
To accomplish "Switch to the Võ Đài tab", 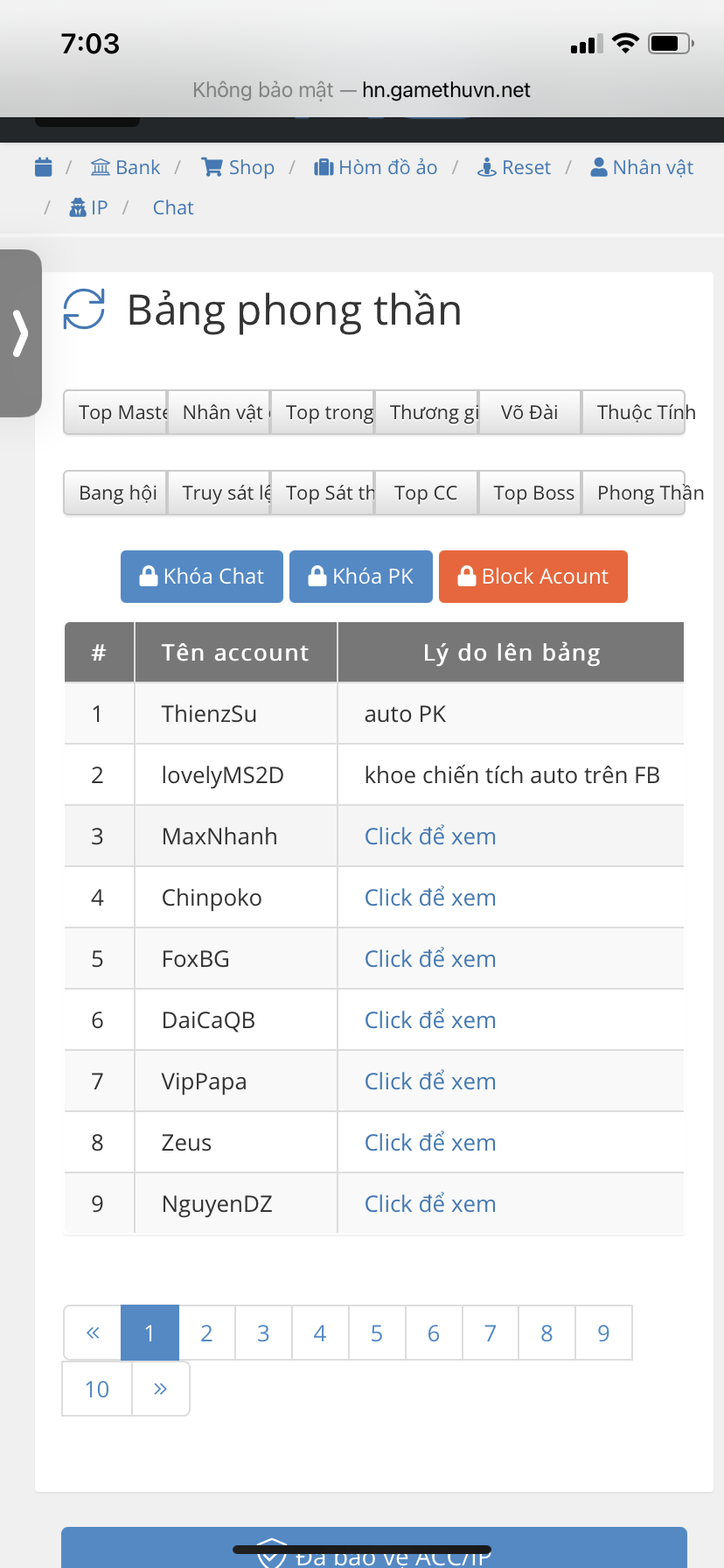I will (x=529, y=412).
